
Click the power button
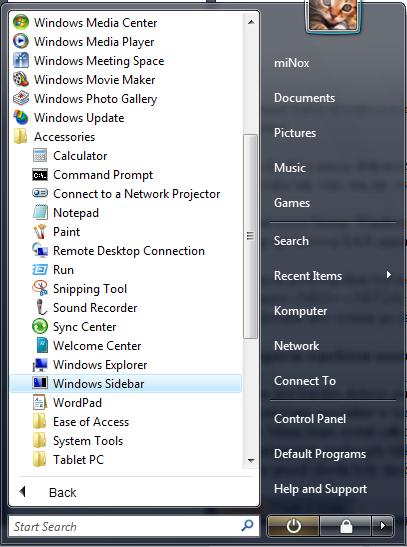(293, 525)
